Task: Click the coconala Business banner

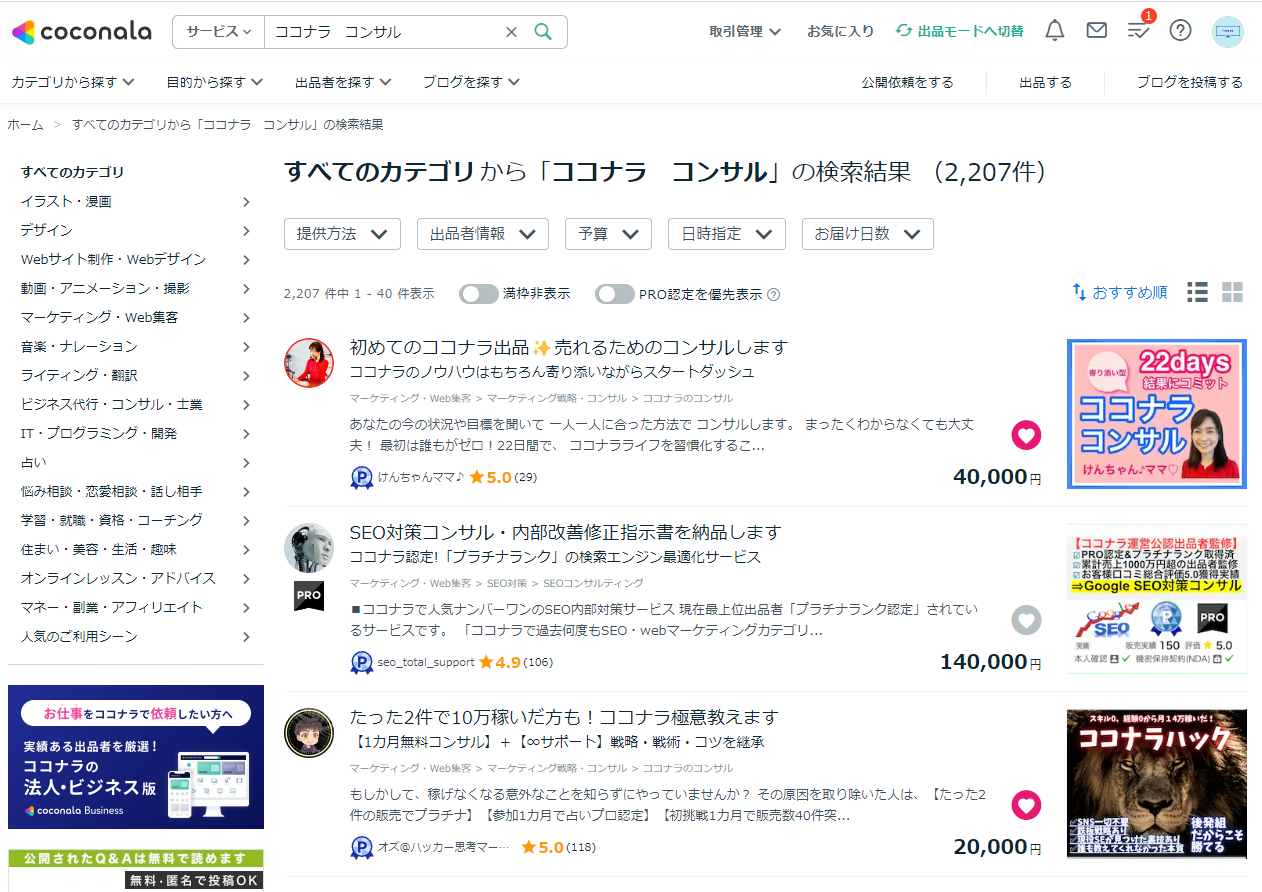Action: (x=136, y=757)
